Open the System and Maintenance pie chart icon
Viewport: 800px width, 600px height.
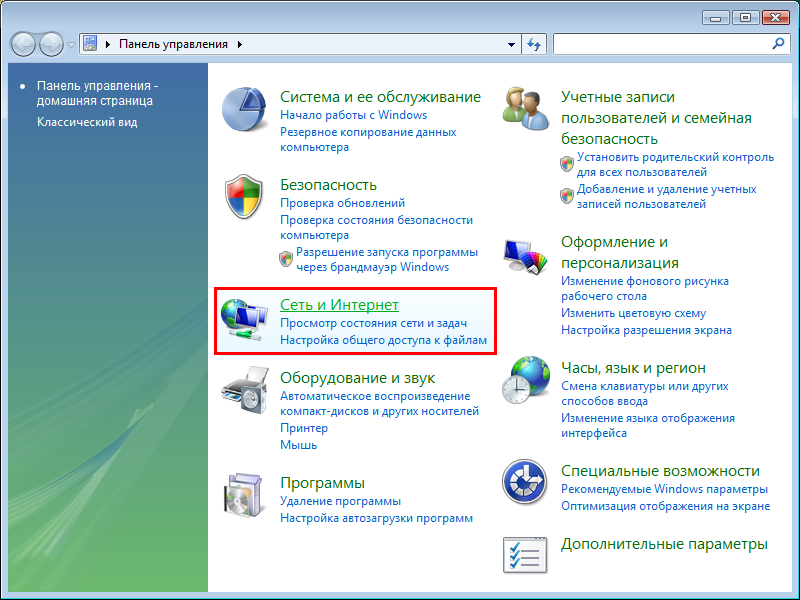tap(244, 109)
